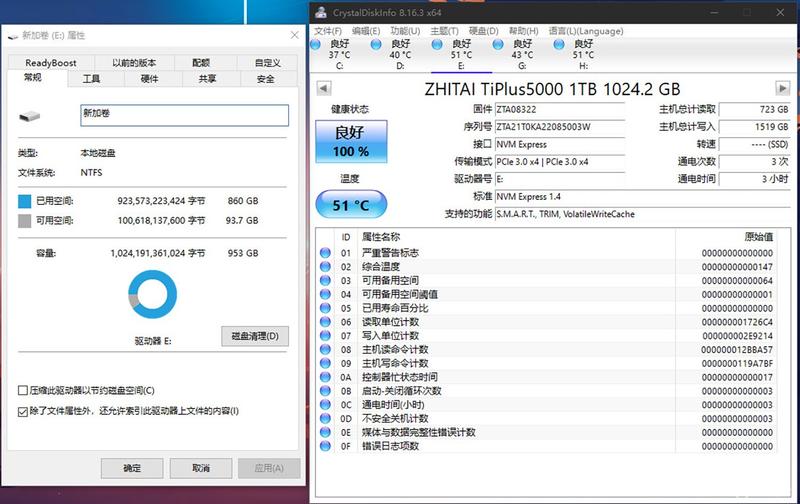800x504 pixels.
Task: Click the disk usage donut chart
Action: click(152, 295)
